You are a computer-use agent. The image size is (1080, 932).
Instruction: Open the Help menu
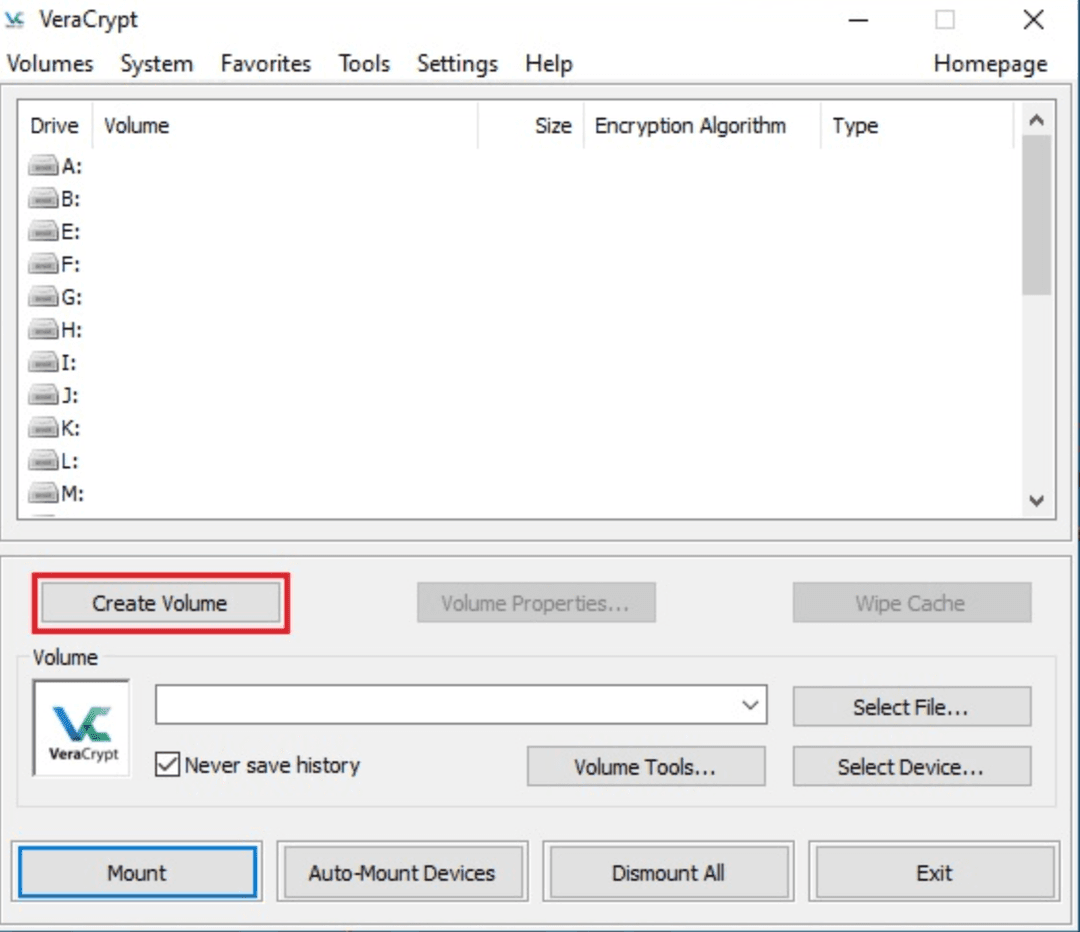click(x=549, y=64)
